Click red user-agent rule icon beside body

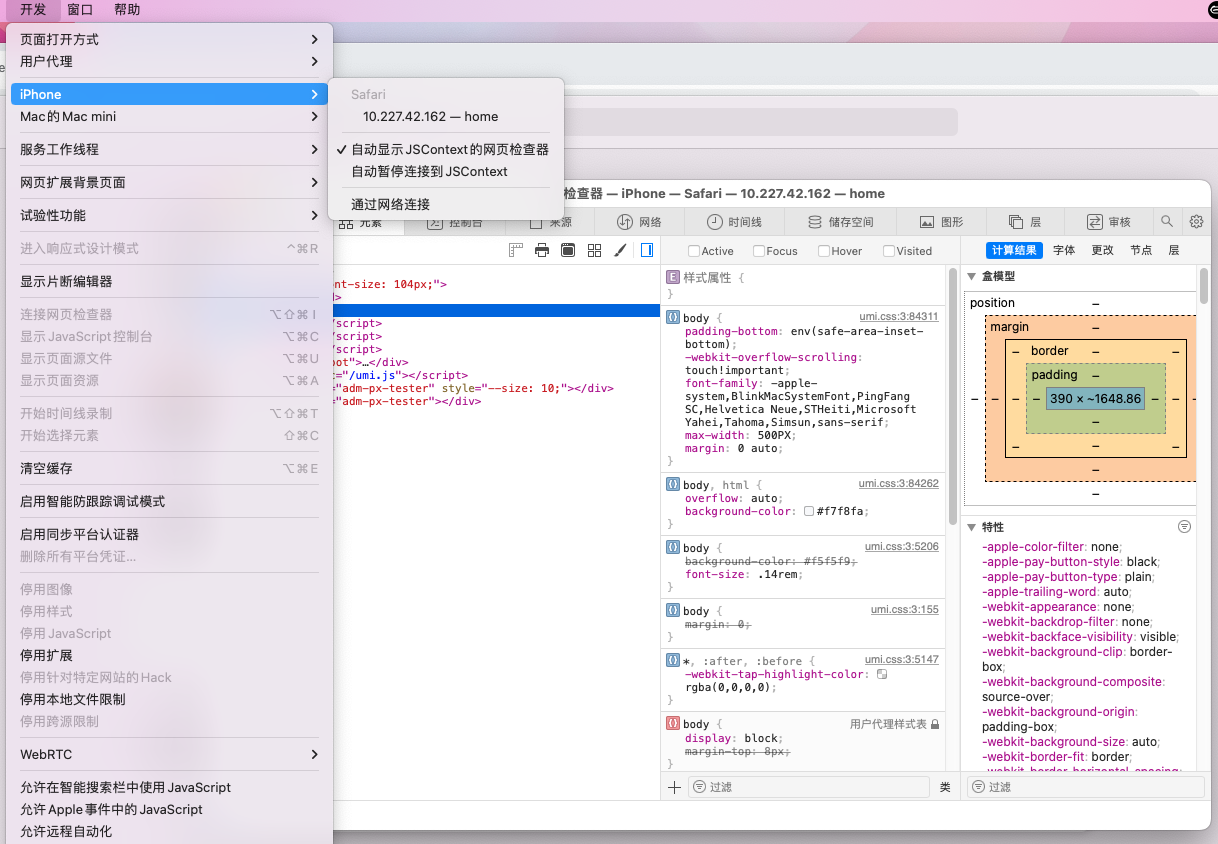tap(673, 723)
